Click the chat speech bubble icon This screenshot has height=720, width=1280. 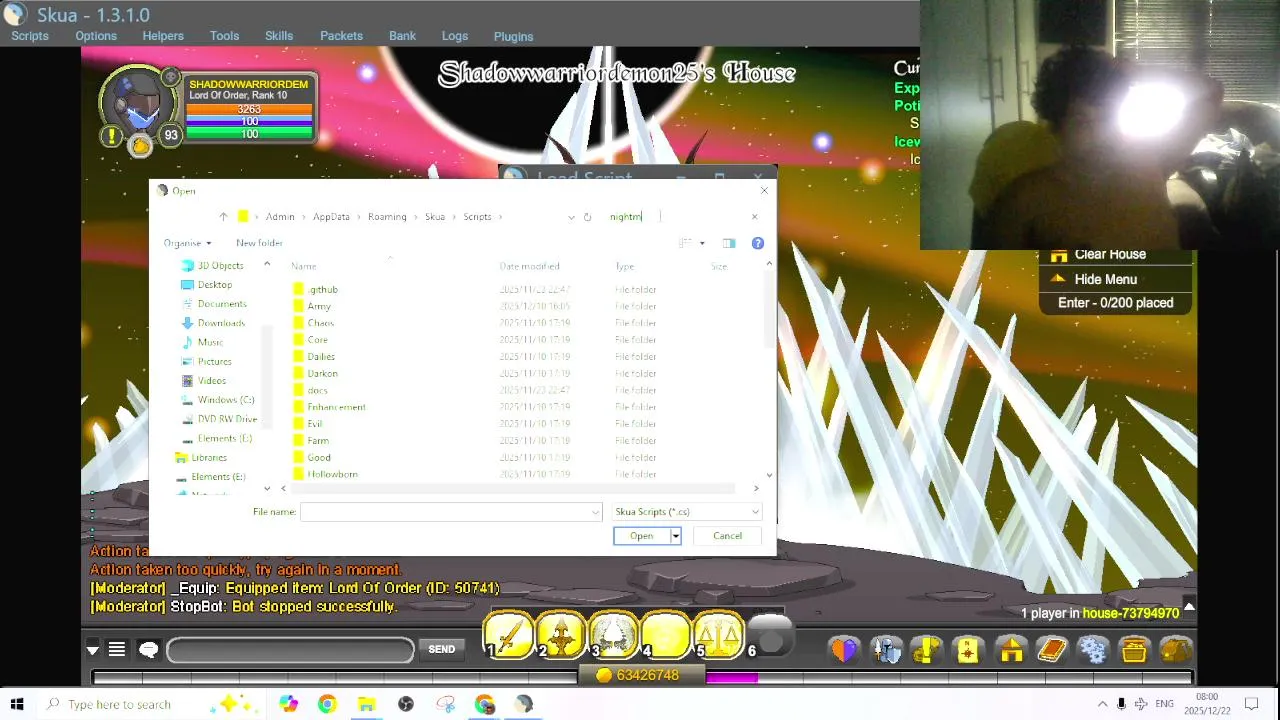148,650
